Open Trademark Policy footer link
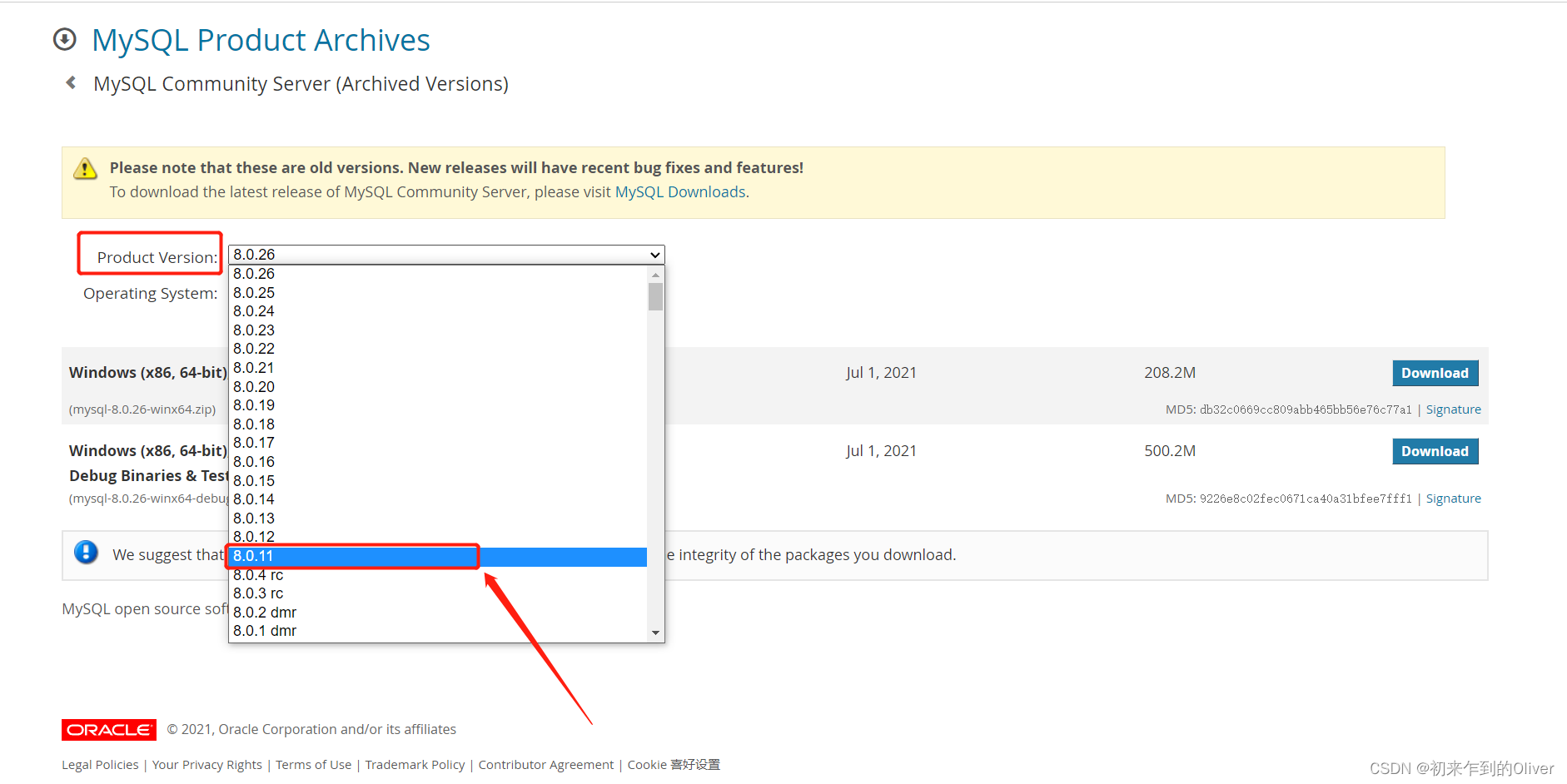Image resolution: width=1567 pixels, height=784 pixels. click(415, 765)
